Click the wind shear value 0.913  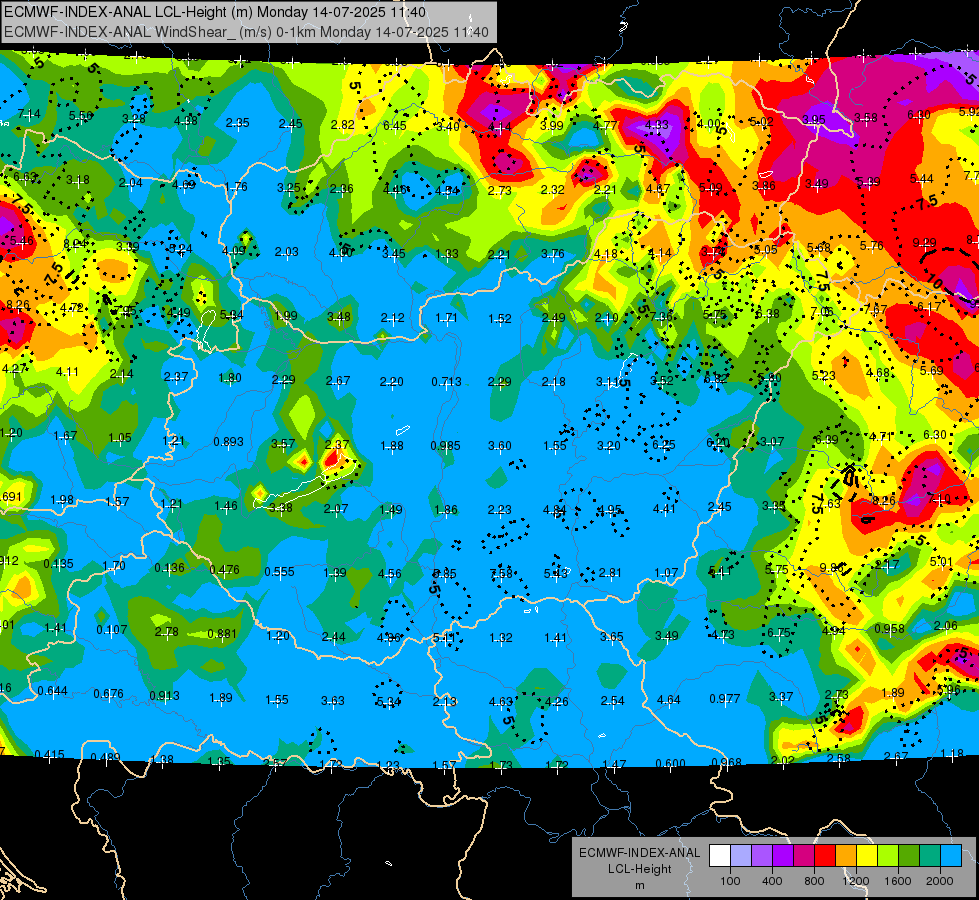tap(164, 695)
